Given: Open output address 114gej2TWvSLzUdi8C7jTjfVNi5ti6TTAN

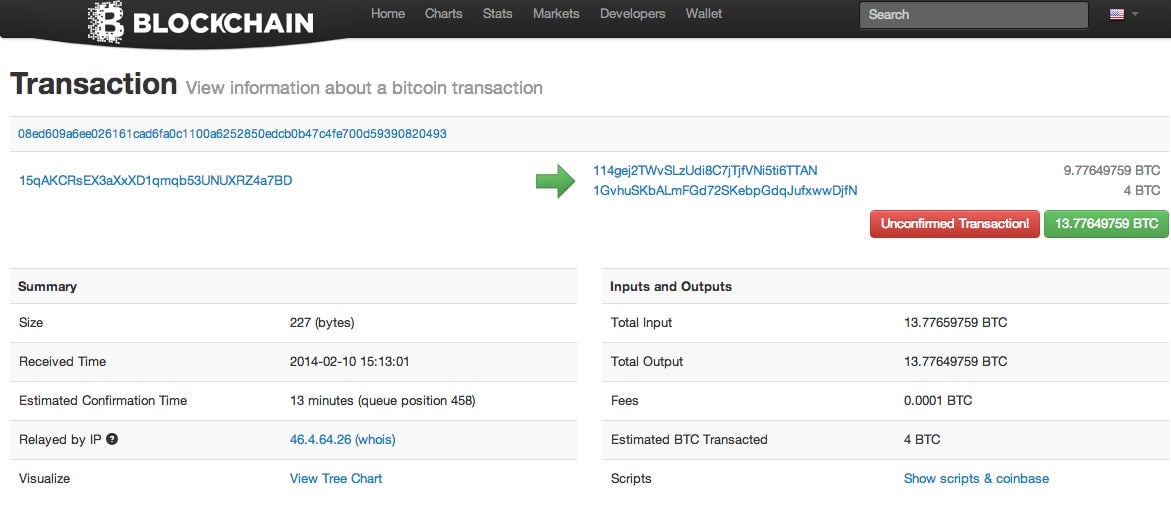Looking at the screenshot, I should coord(705,170).
